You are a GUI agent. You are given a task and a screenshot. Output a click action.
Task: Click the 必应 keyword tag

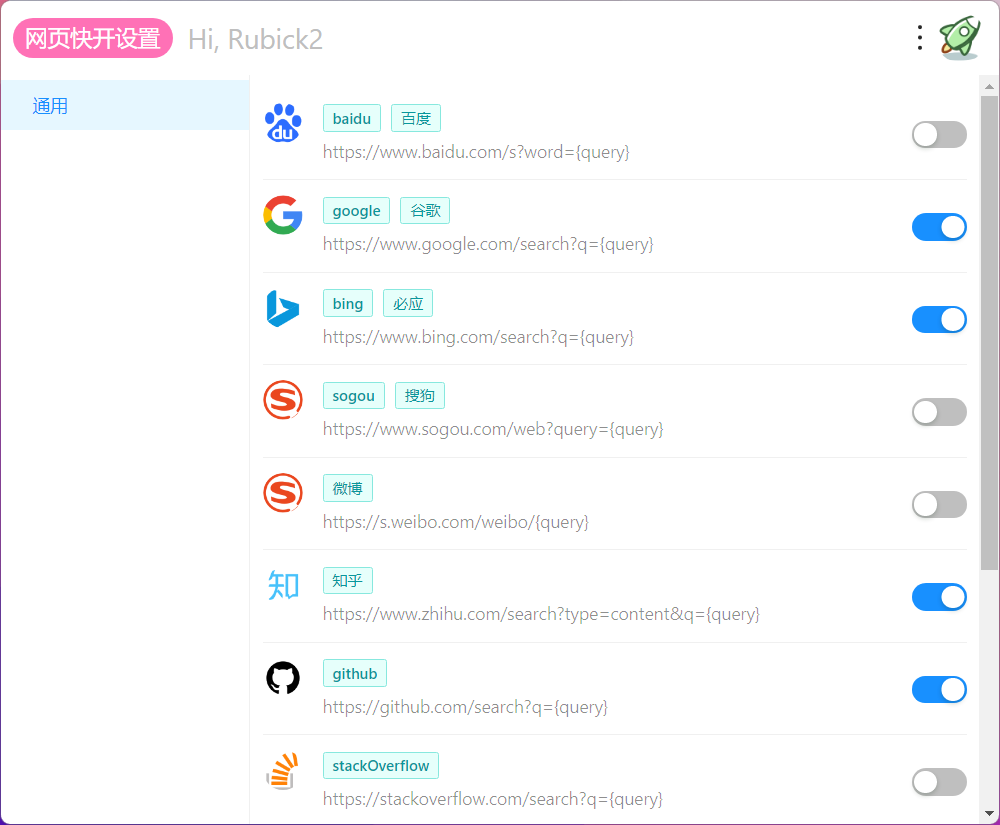coord(408,303)
